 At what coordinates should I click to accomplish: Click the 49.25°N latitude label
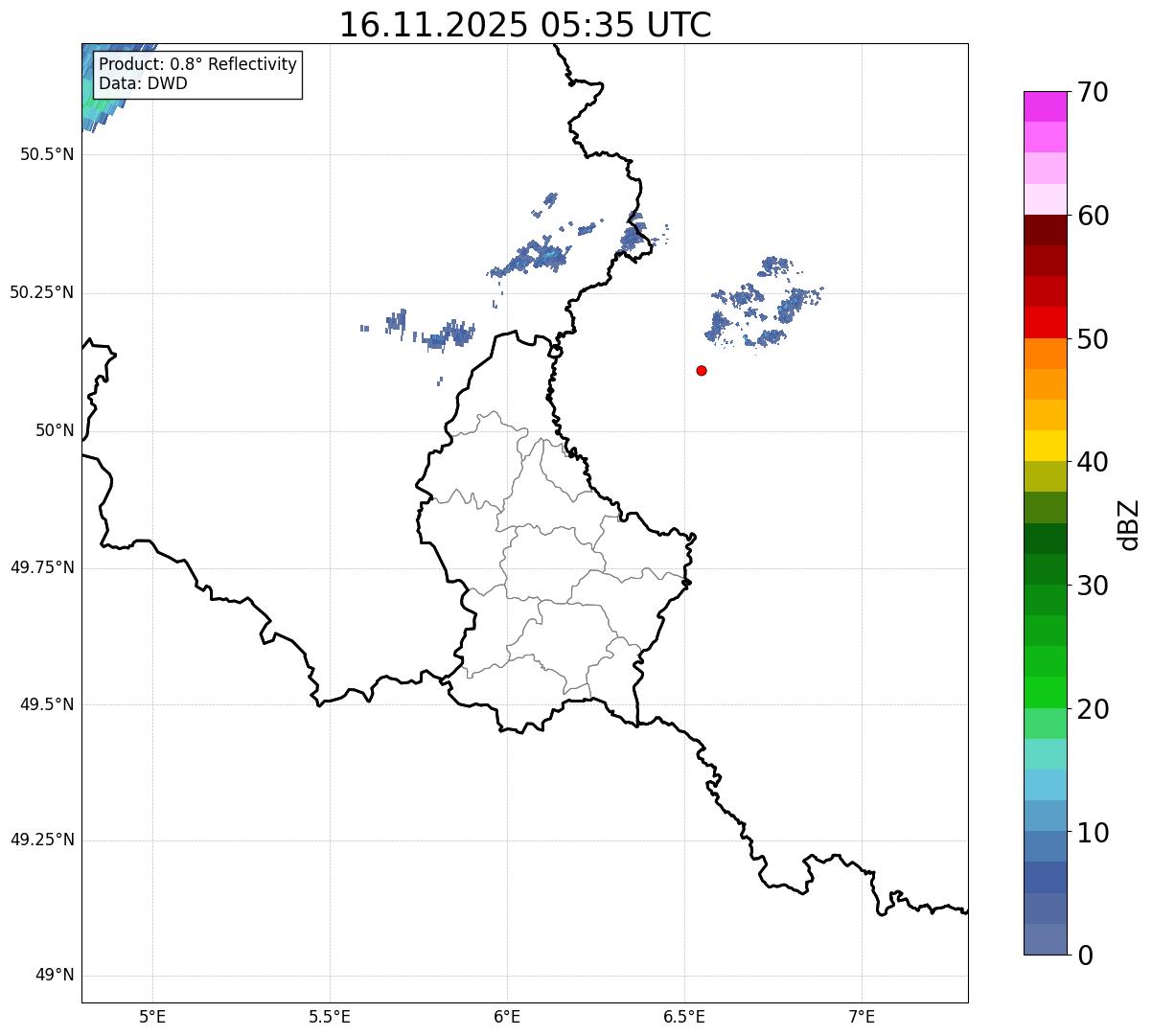(42, 840)
